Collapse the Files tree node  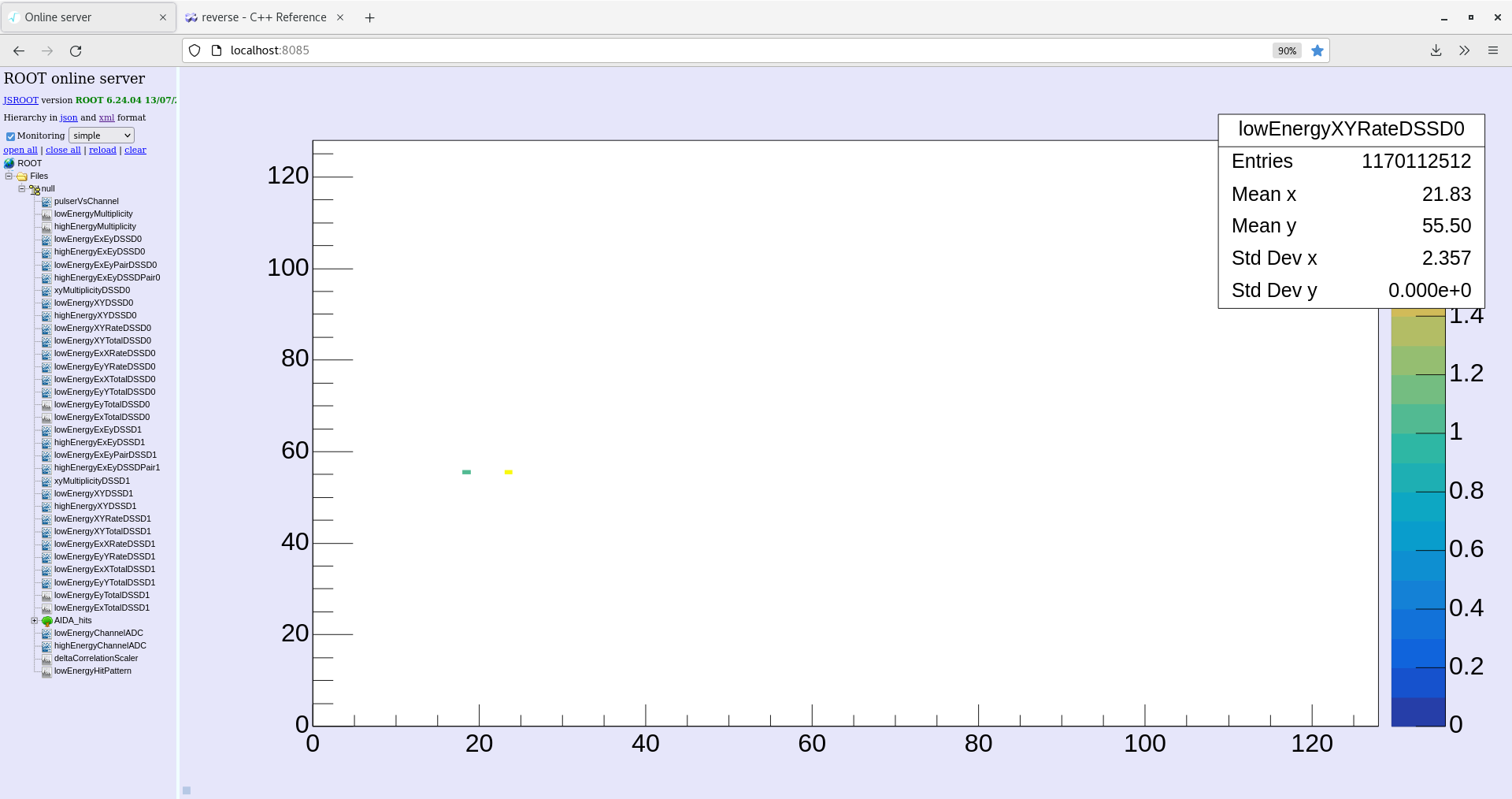click(x=9, y=176)
